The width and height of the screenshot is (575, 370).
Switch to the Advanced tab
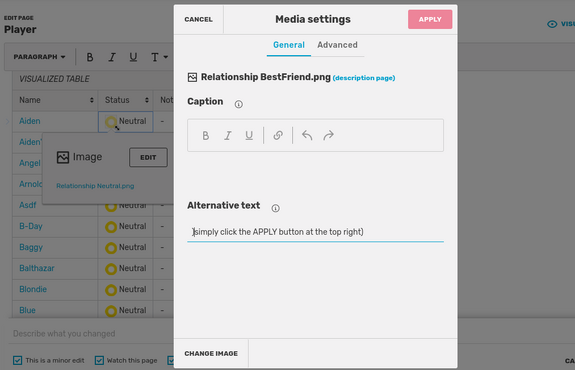coord(337,45)
